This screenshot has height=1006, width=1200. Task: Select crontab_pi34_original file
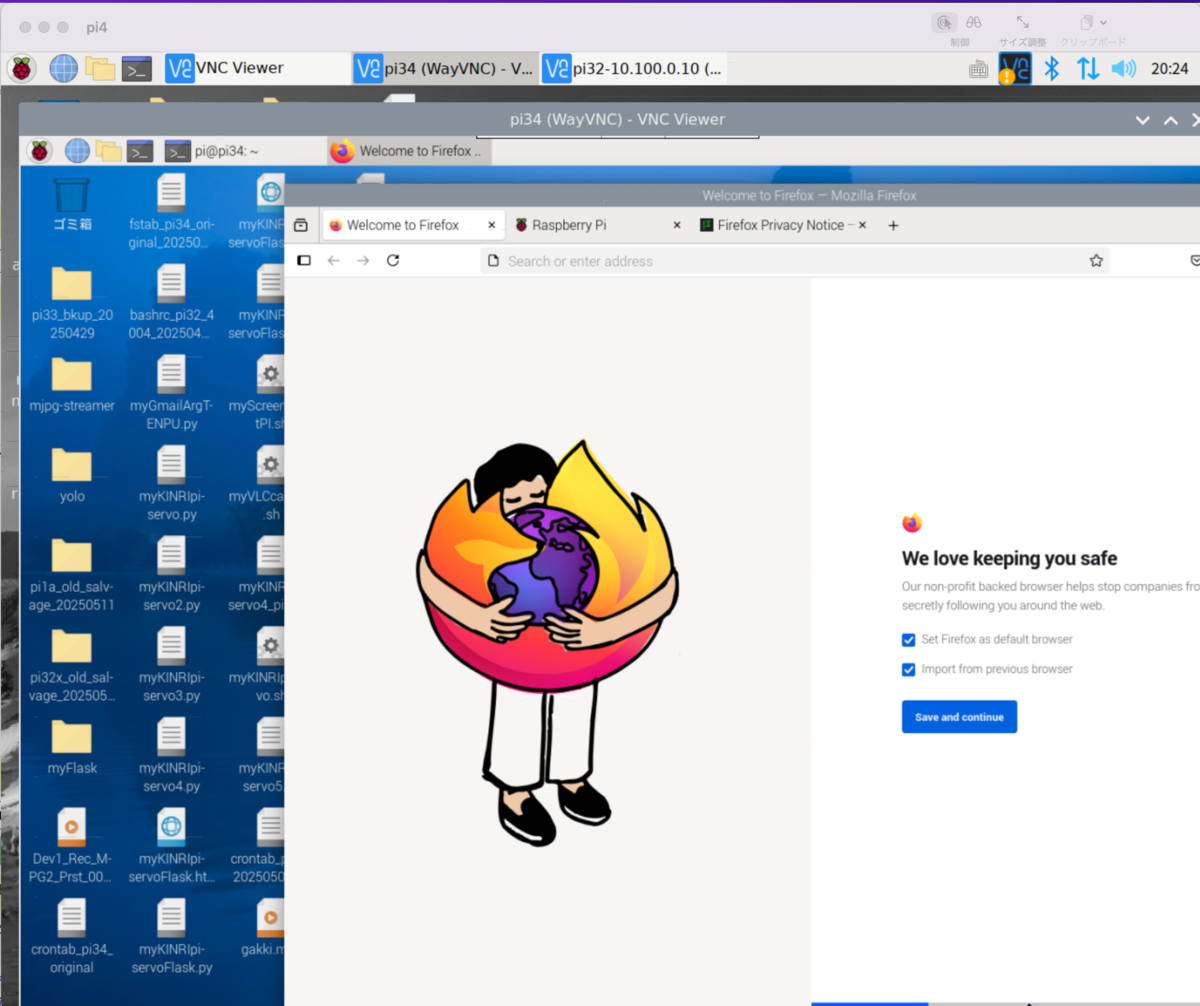point(72,937)
